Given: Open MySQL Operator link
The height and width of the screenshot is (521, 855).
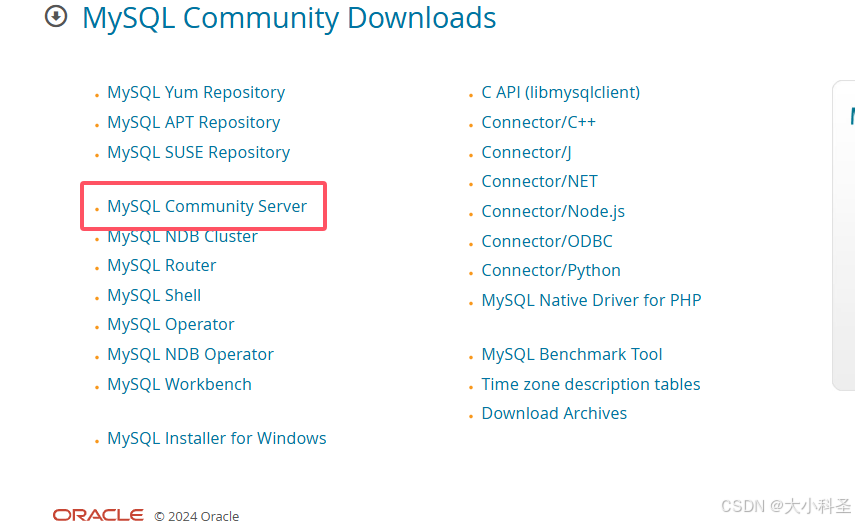Looking at the screenshot, I should pyautogui.click(x=171, y=325).
